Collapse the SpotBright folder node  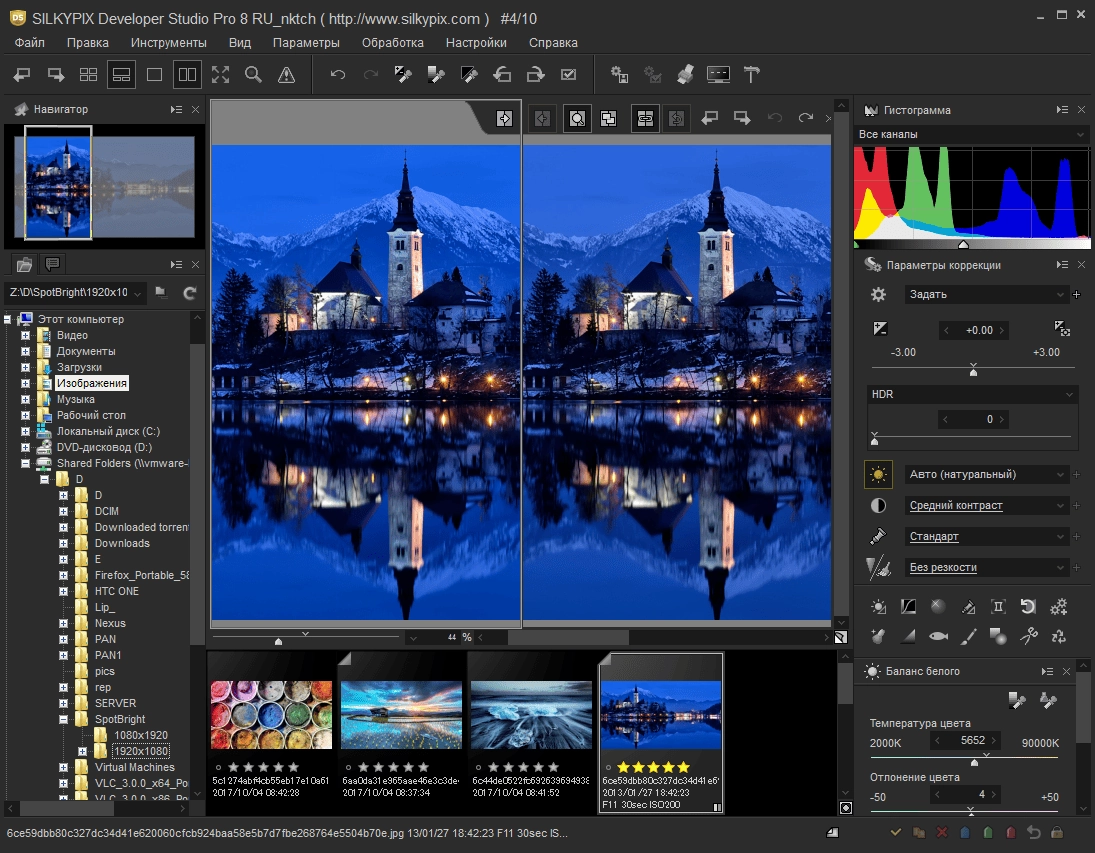point(64,719)
